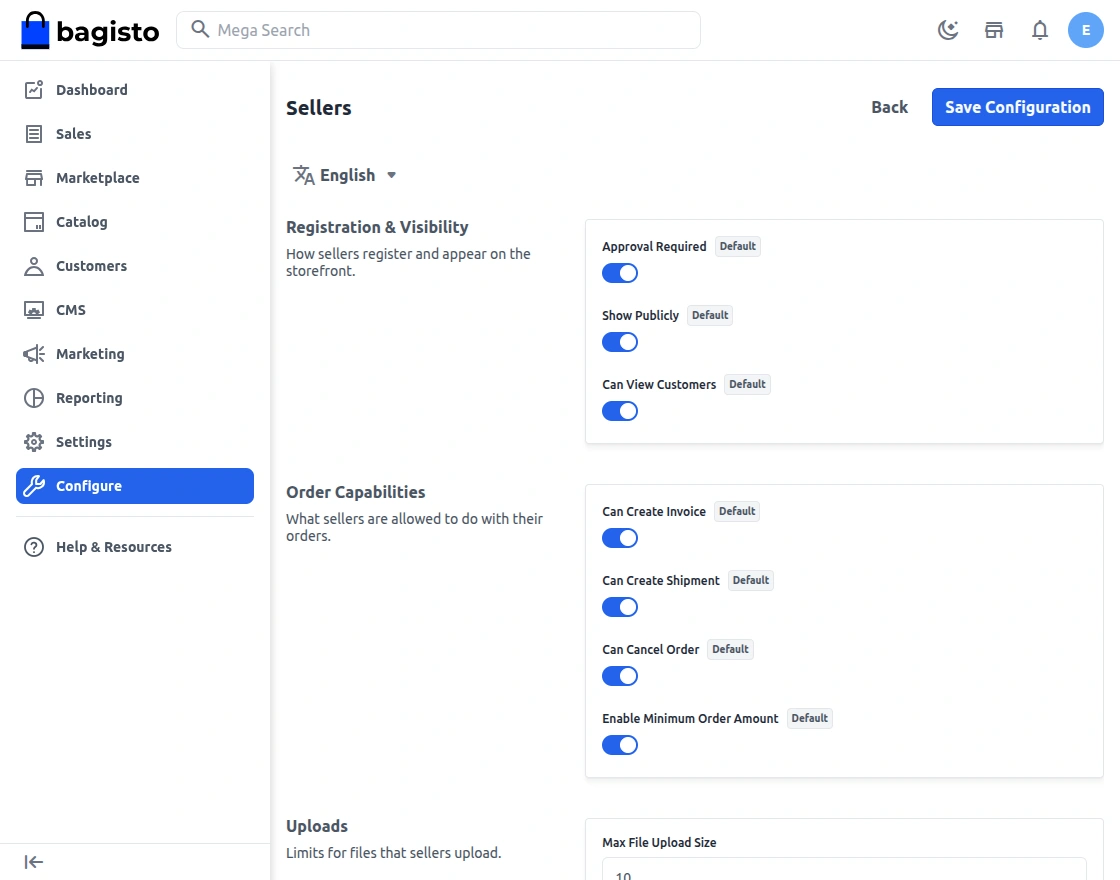The width and height of the screenshot is (1120, 880).
Task: Click the Marketplace store icon in sidebar
Action: (34, 178)
